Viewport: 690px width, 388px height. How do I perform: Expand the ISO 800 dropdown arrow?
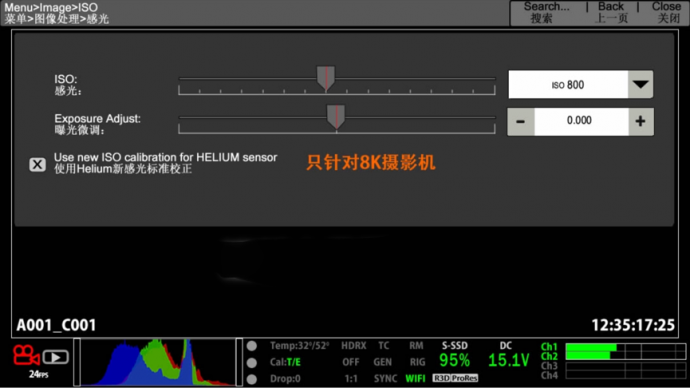(x=640, y=84)
